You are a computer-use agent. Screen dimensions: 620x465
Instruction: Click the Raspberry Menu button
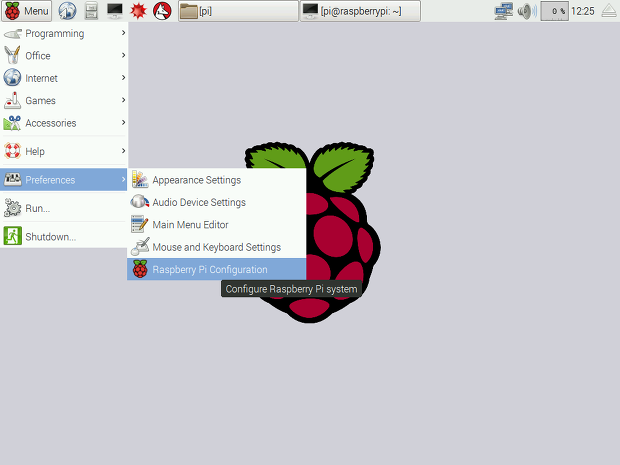[x=26, y=11]
